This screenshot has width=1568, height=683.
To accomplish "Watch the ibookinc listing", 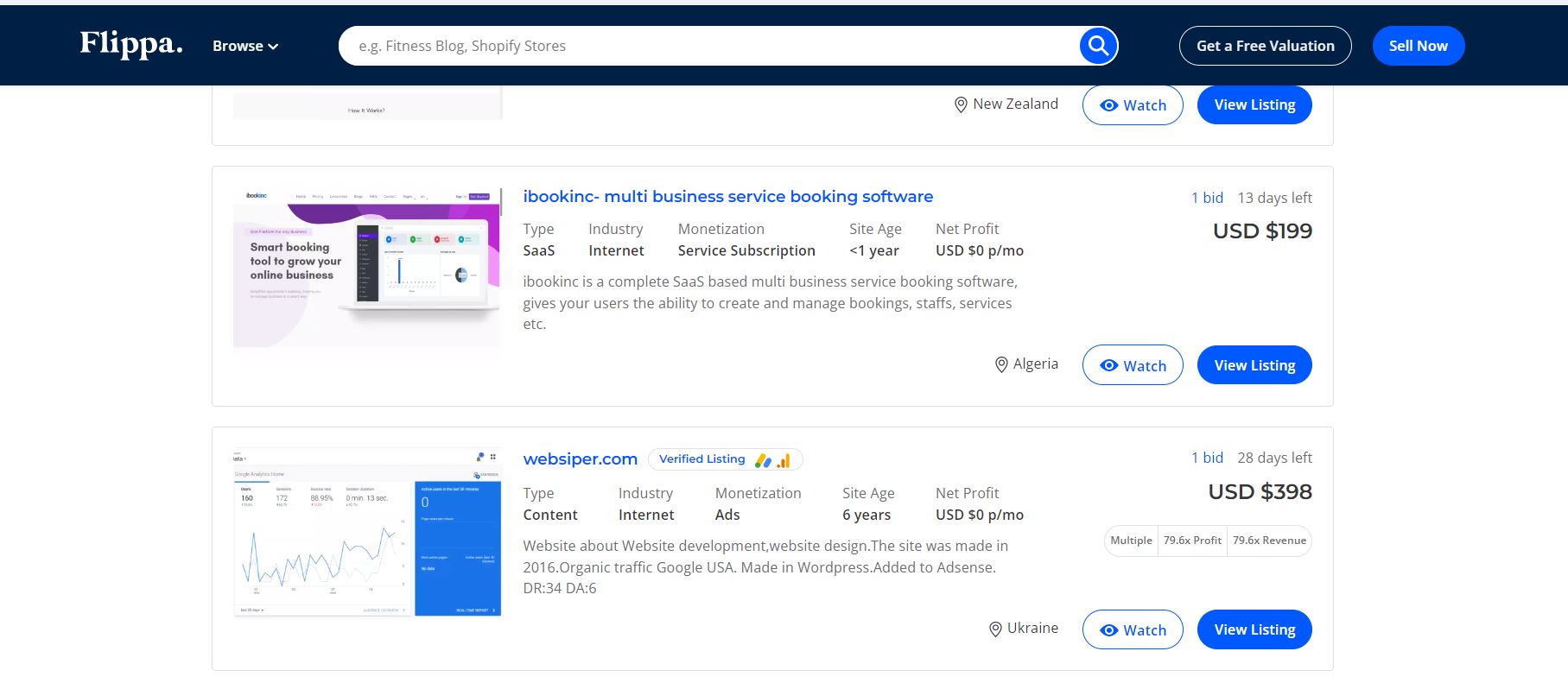I will [x=1133, y=365].
